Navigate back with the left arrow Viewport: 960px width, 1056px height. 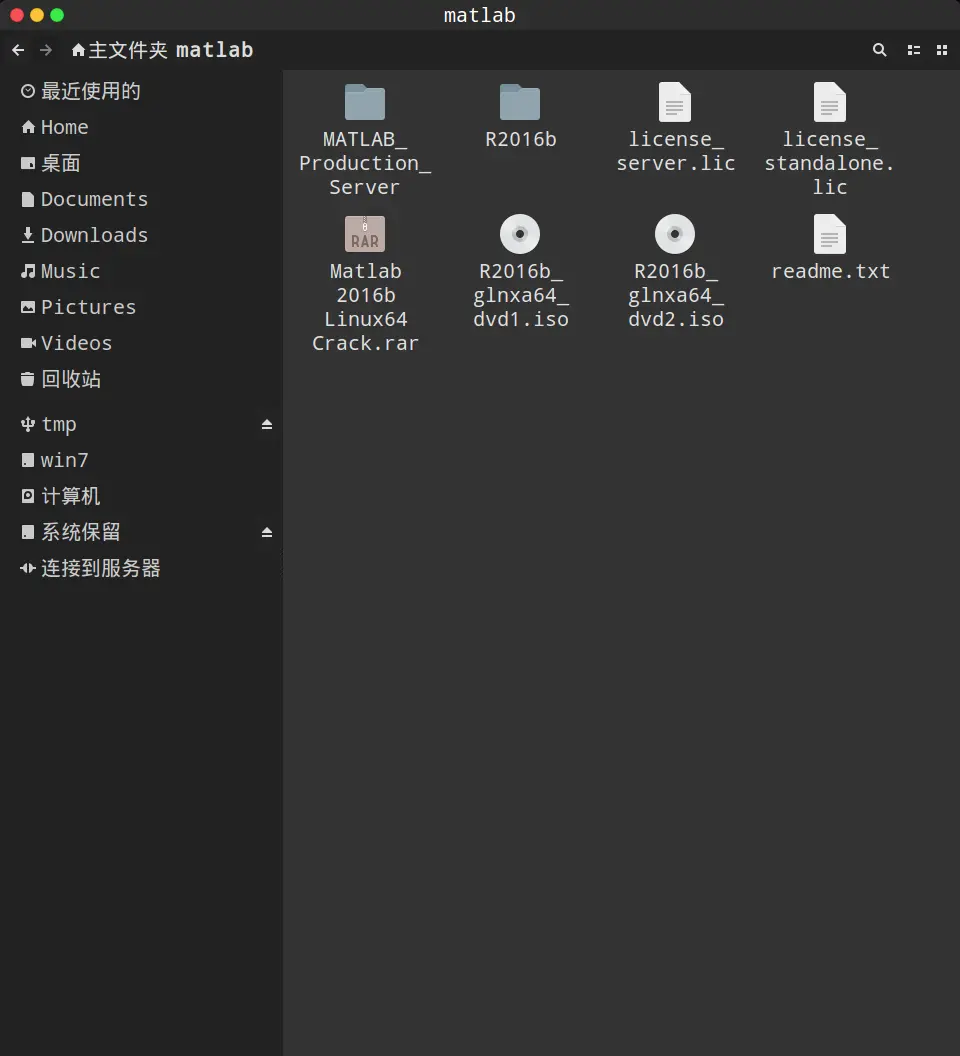point(17,50)
